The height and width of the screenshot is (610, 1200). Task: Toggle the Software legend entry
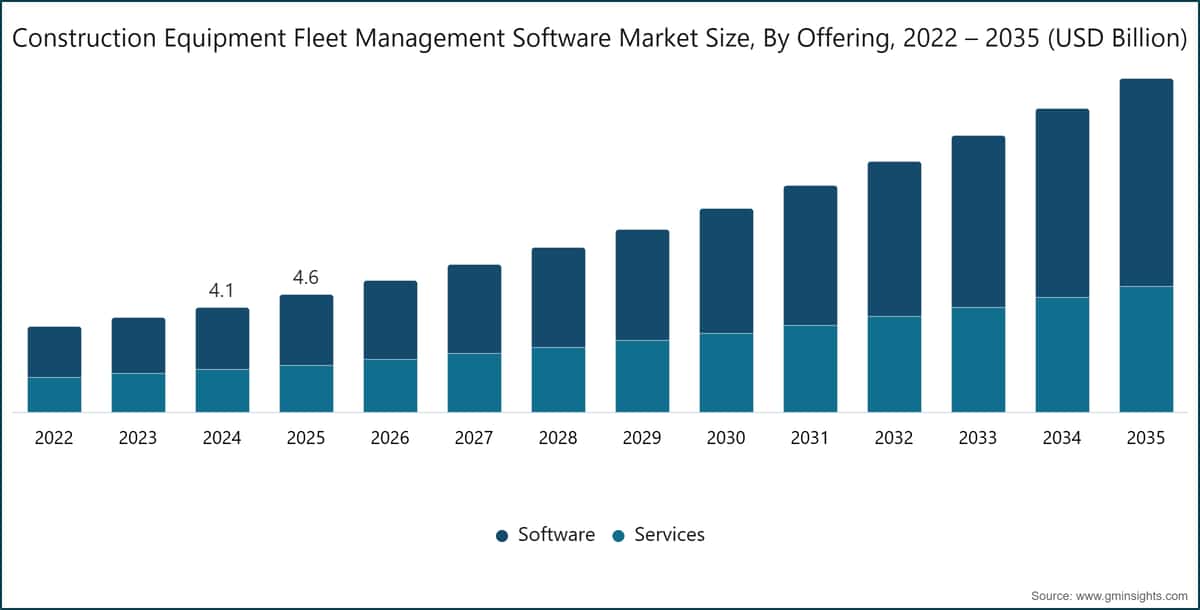click(x=545, y=535)
